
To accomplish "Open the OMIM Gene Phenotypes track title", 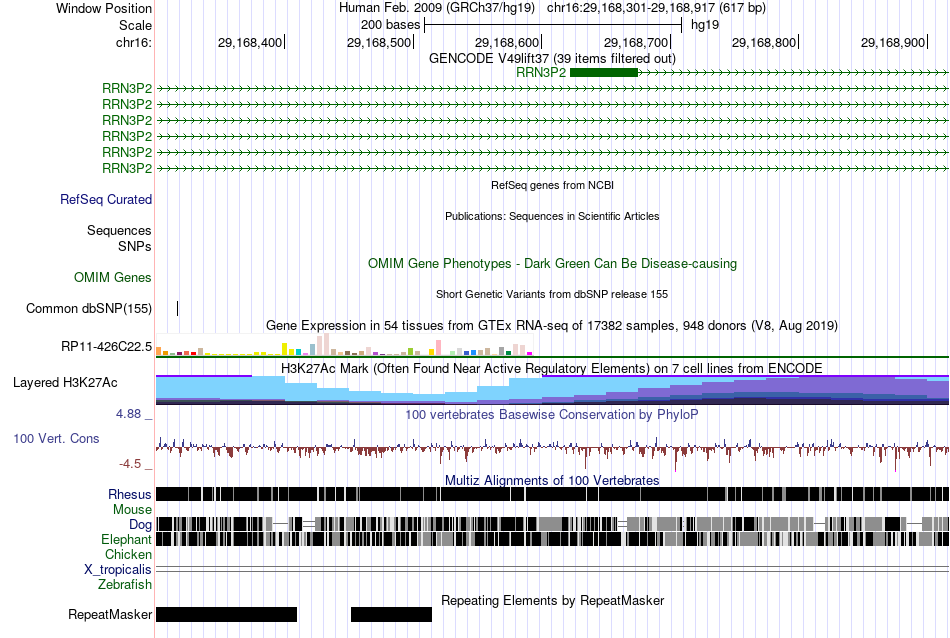I will tap(552, 264).
